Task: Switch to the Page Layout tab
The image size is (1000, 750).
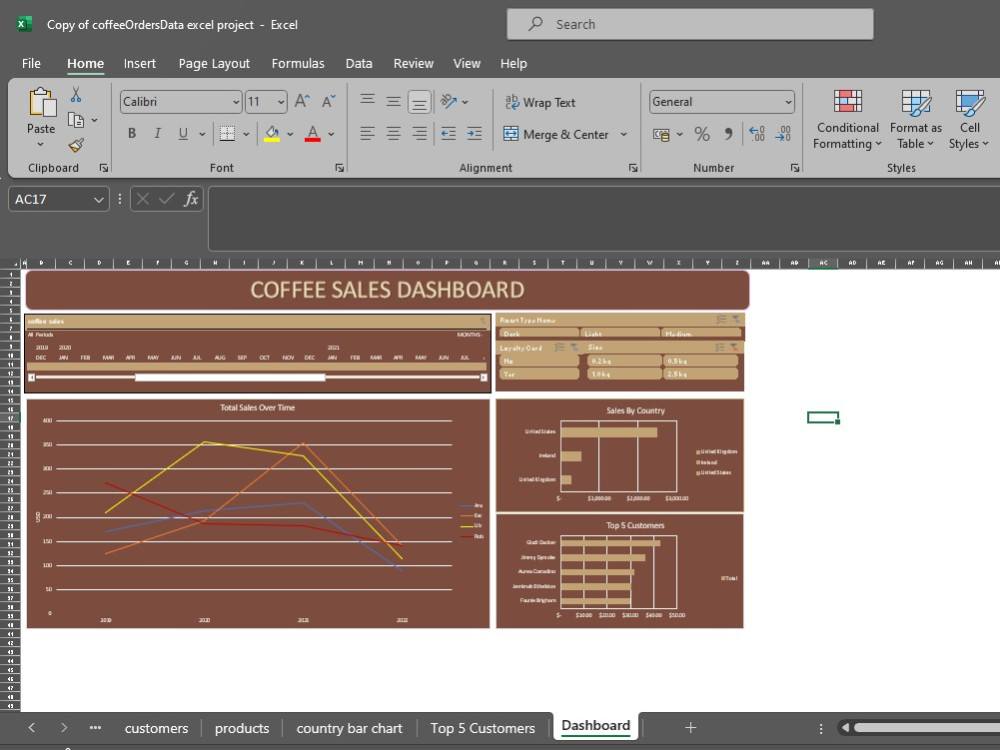Action: (214, 64)
